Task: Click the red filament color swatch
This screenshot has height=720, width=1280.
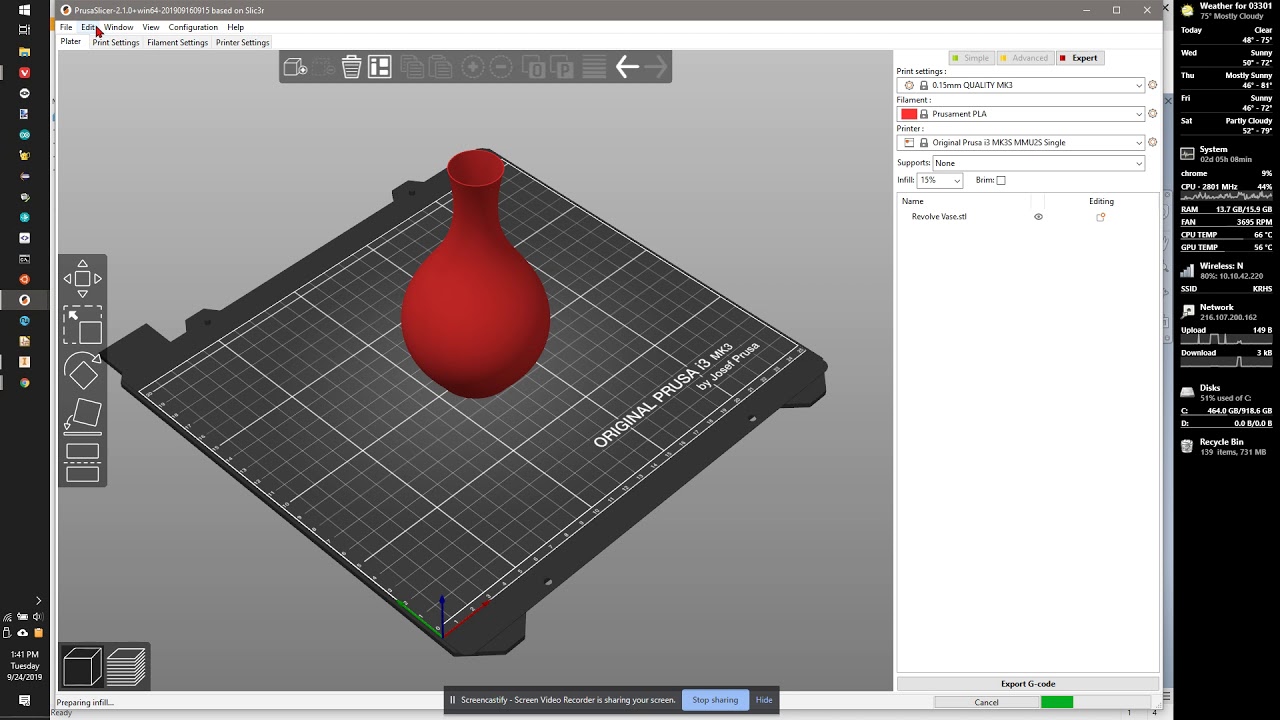Action: click(909, 114)
